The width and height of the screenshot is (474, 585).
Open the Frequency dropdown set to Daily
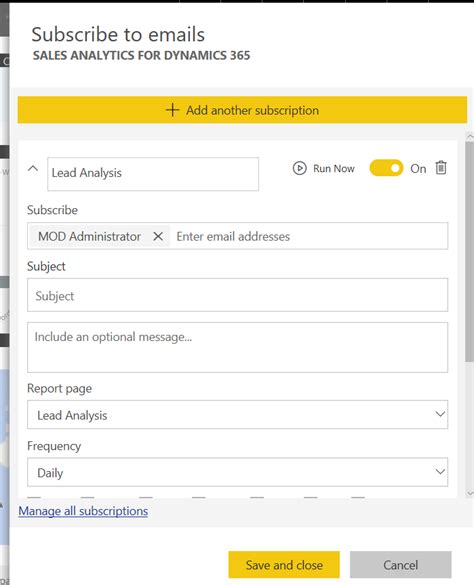pos(237,472)
